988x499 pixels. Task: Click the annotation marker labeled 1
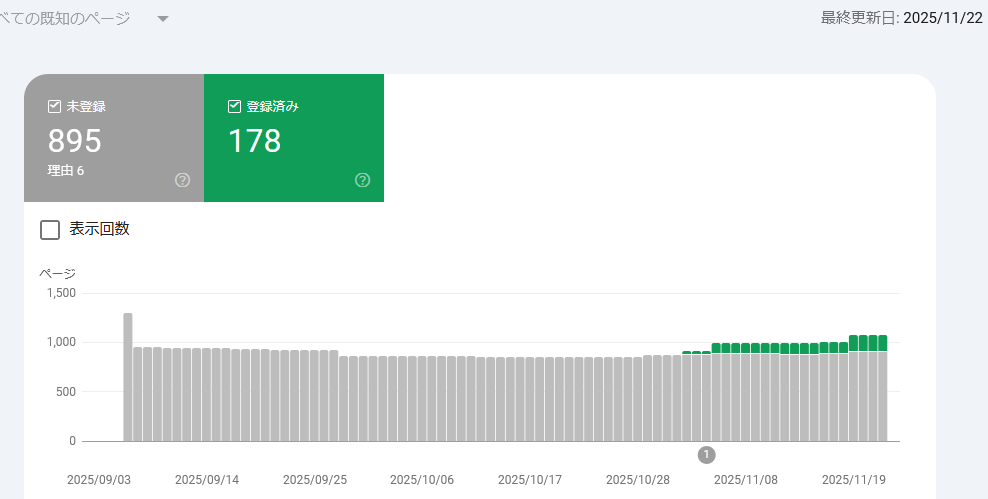pos(706,454)
